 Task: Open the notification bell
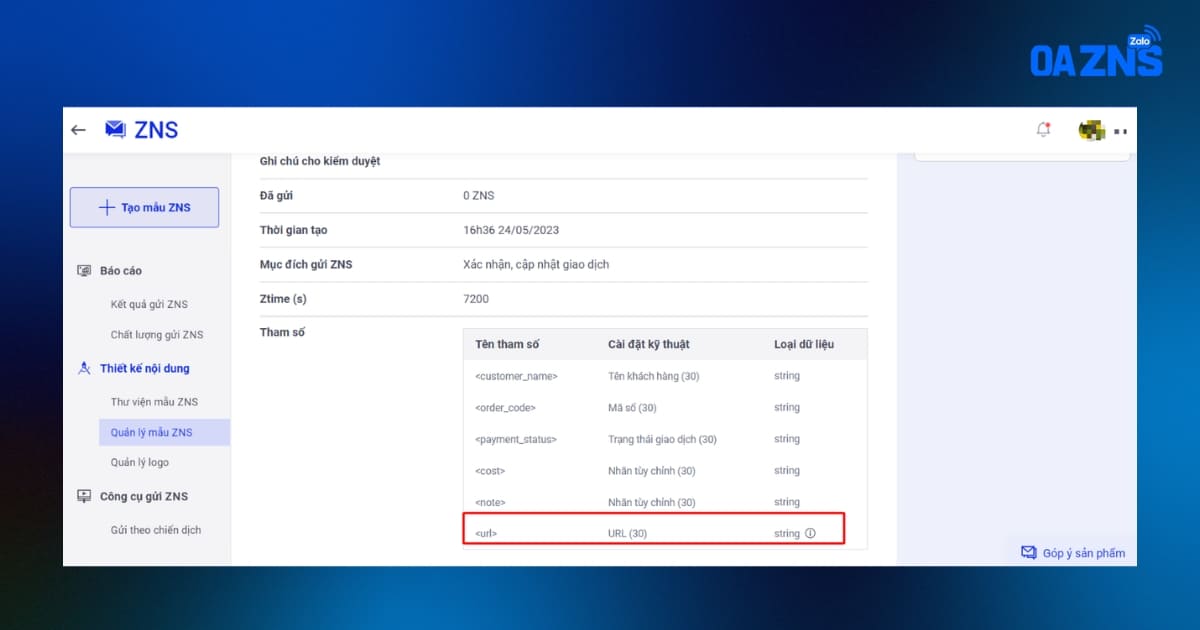pyautogui.click(x=1043, y=130)
